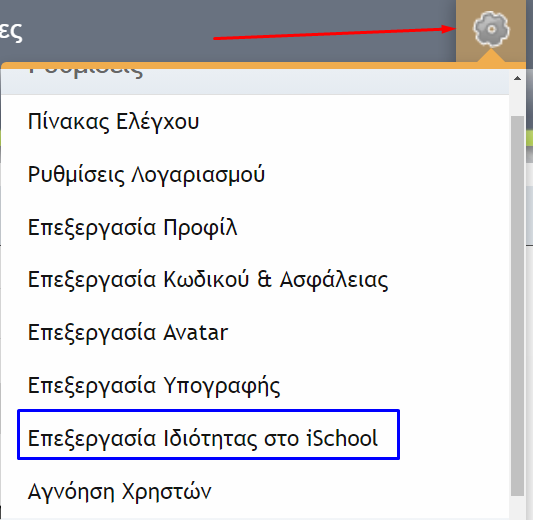Open Επεξεργασία Κωδικού & Ασφάλειας
Screen dimensions: 533x520
click(x=208, y=280)
